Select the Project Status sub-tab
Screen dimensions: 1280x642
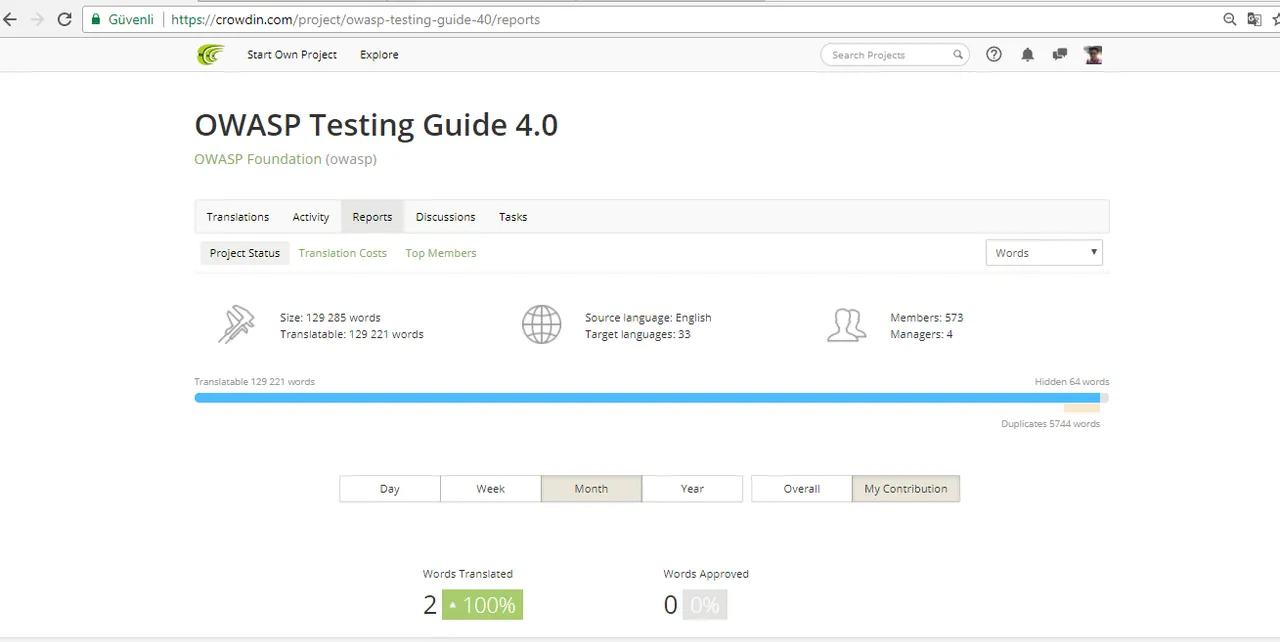pos(245,253)
